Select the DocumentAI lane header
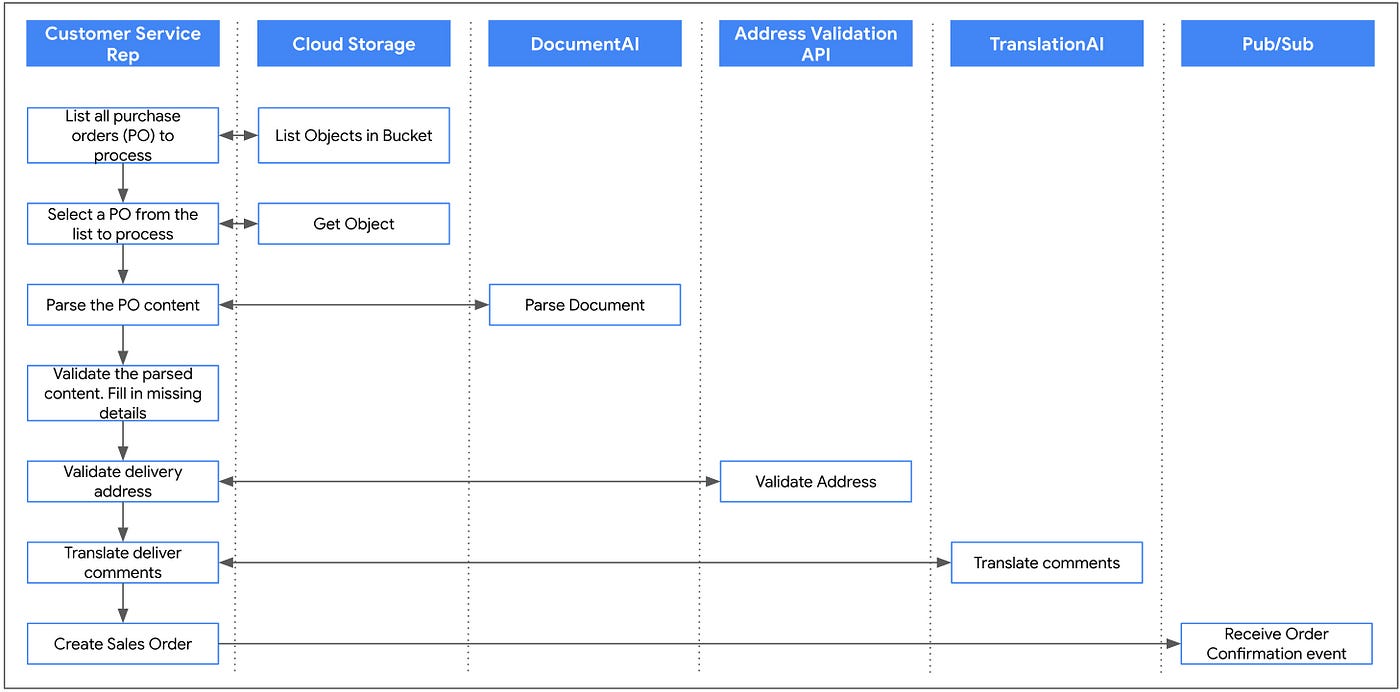This screenshot has width=1400, height=692. coord(584,43)
